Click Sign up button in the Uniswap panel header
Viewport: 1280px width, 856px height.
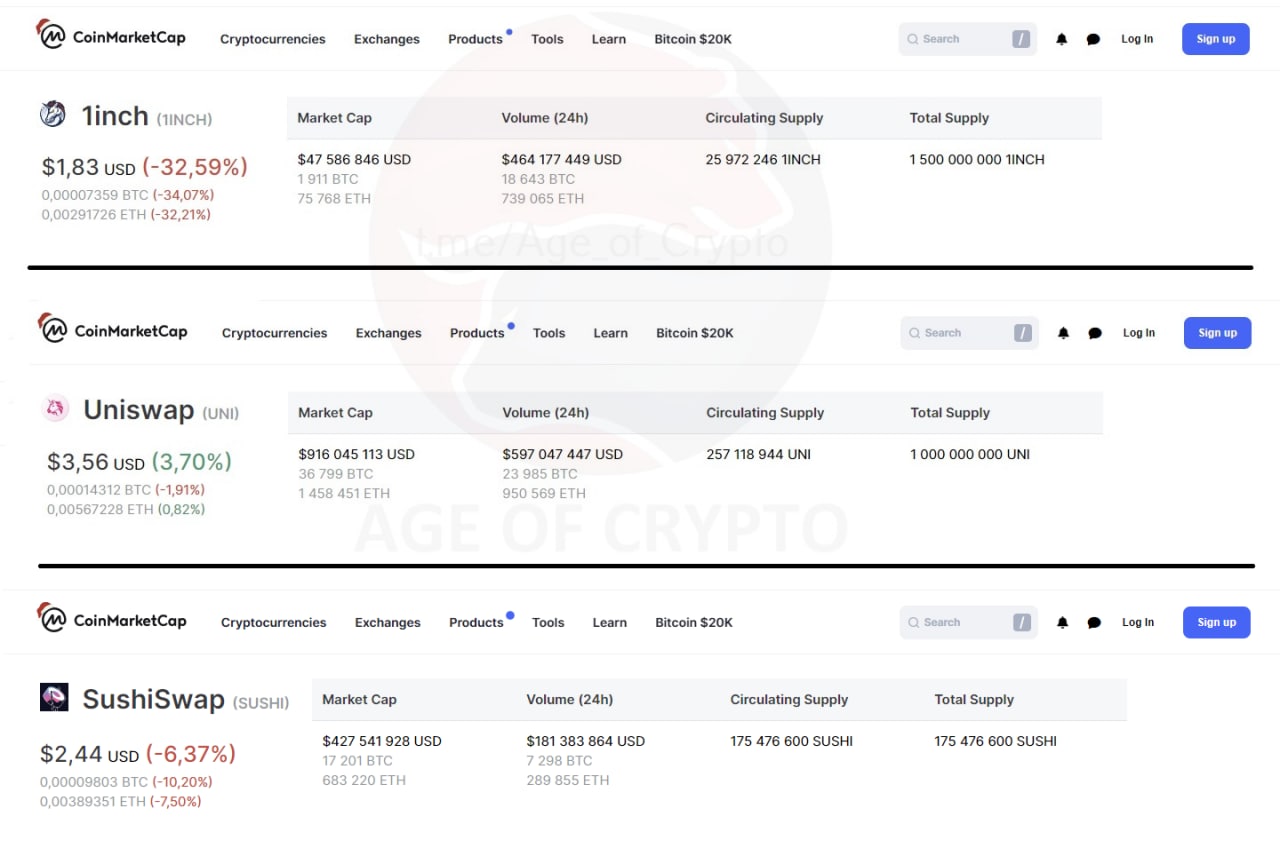[x=1218, y=333]
